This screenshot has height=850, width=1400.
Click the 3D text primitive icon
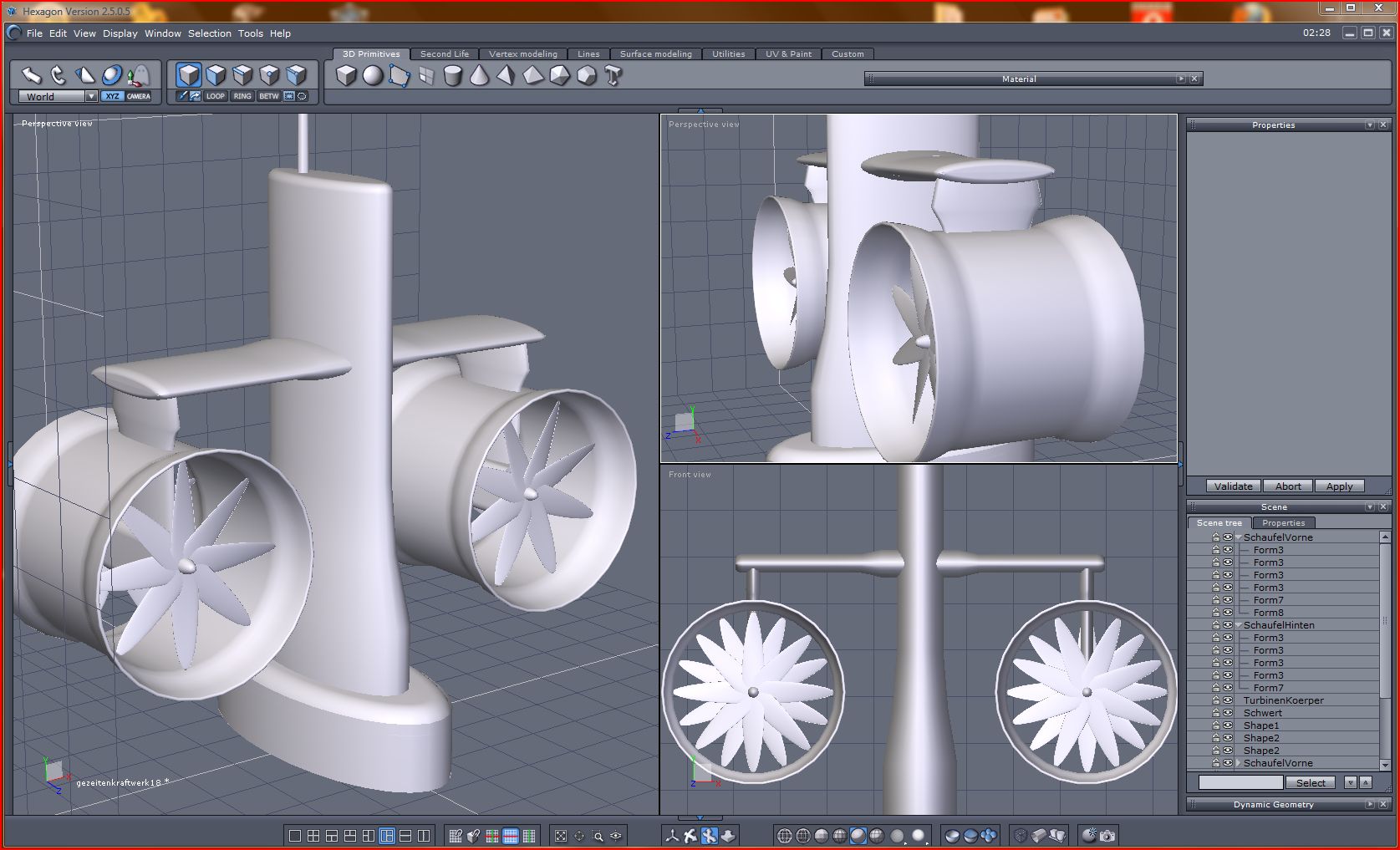(613, 76)
